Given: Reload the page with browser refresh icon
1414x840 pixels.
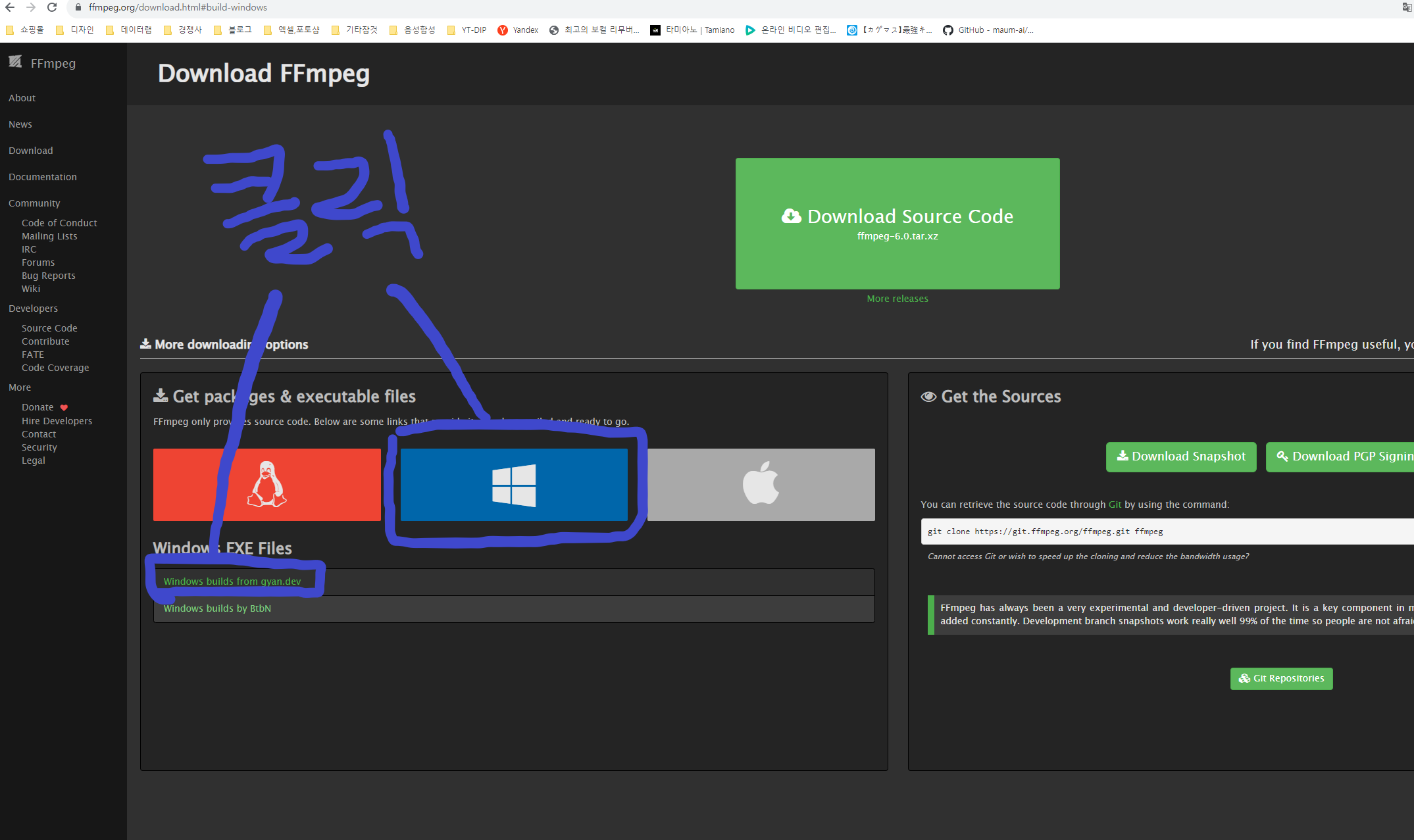Looking at the screenshot, I should pos(52,8).
